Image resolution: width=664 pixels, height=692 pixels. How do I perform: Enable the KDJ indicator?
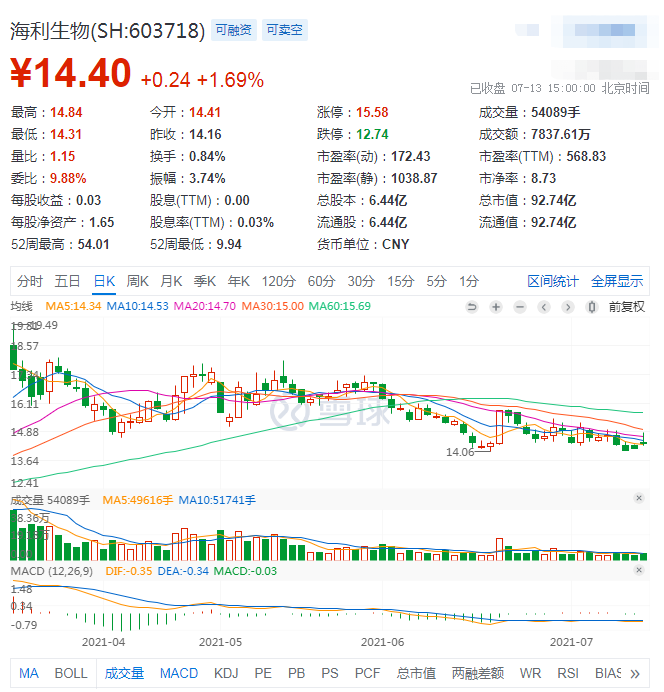point(226,674)
